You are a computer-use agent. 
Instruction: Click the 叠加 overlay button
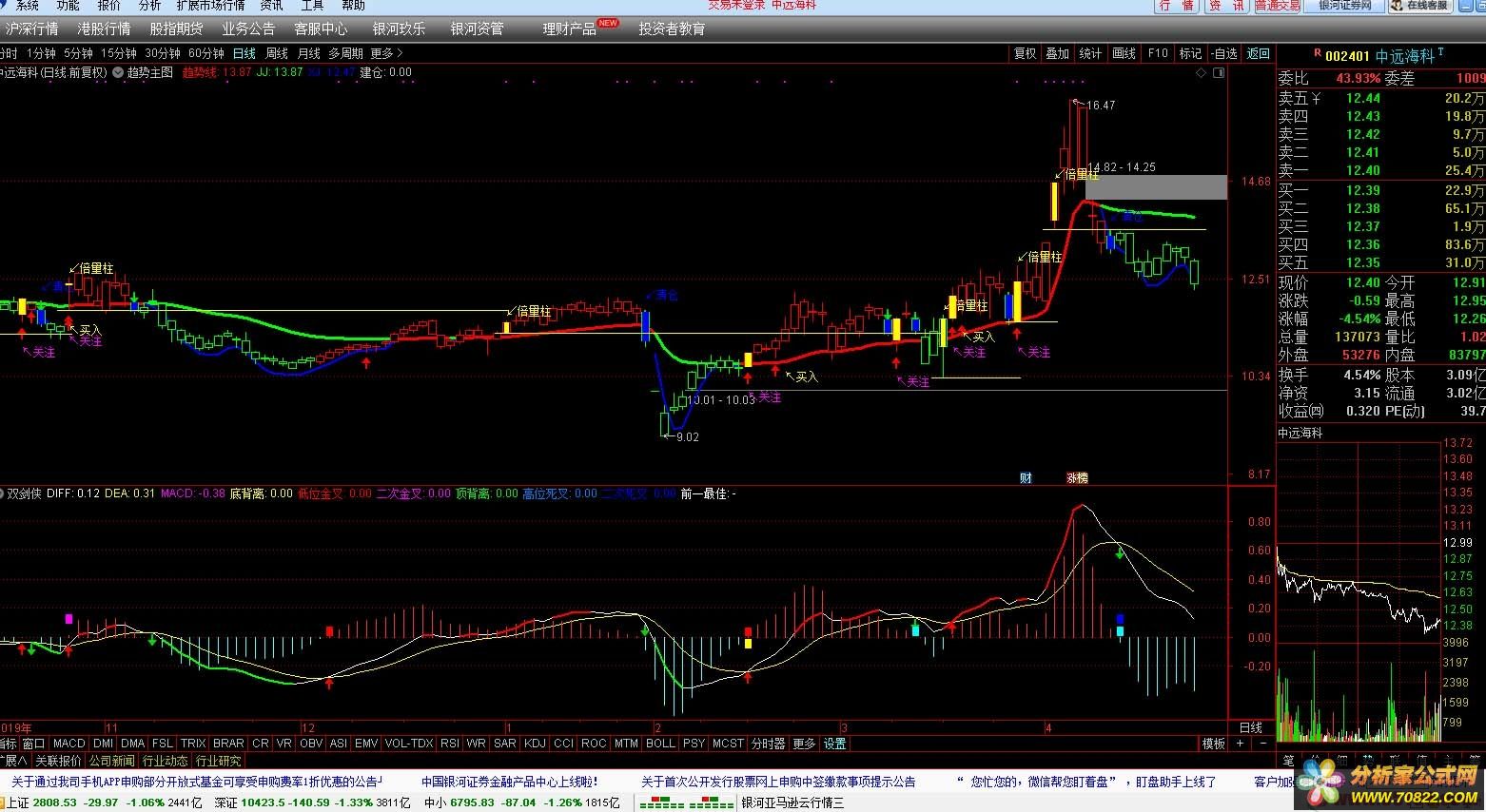1058,53
